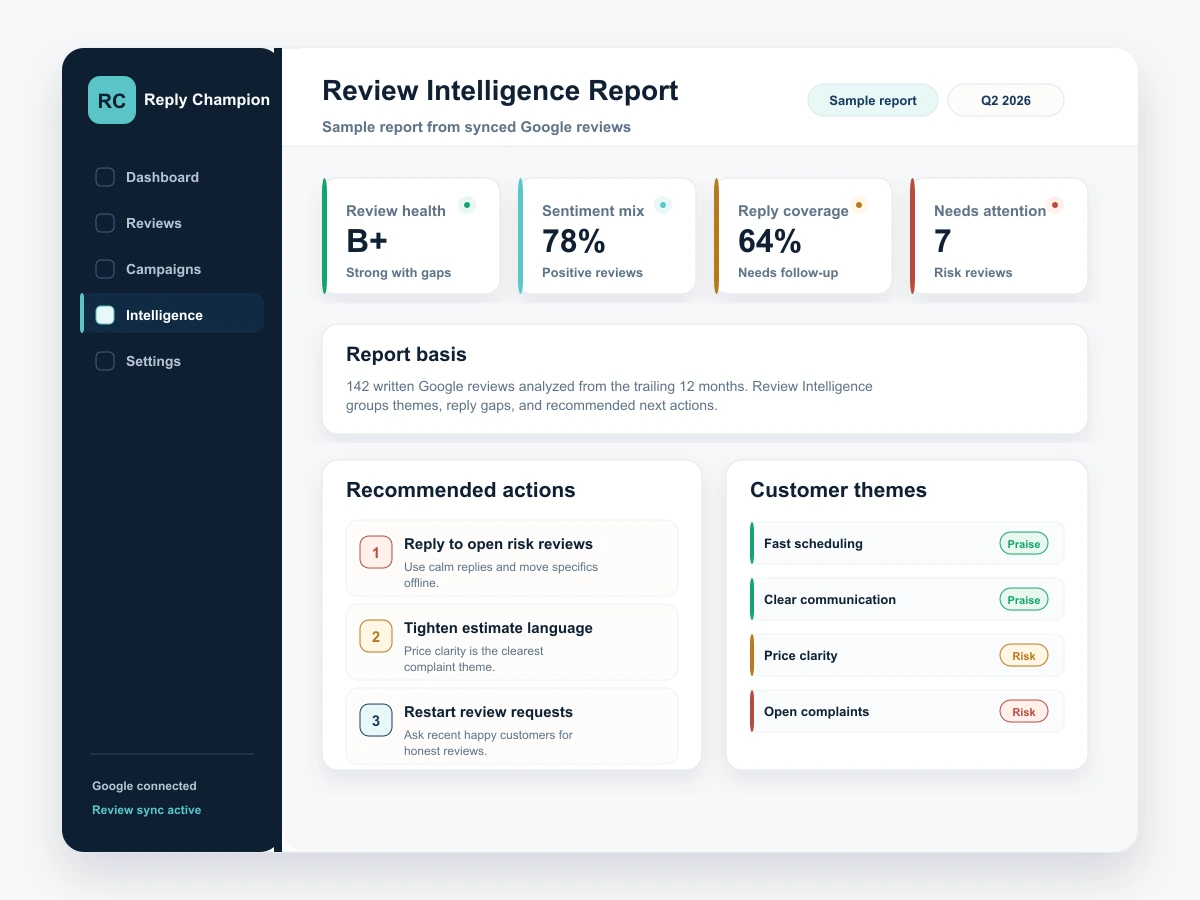Image resolution: width=1200 pixels, height=900 pixels.
Task: Click the Price clarity theme row
Action: tap(907, 655)
